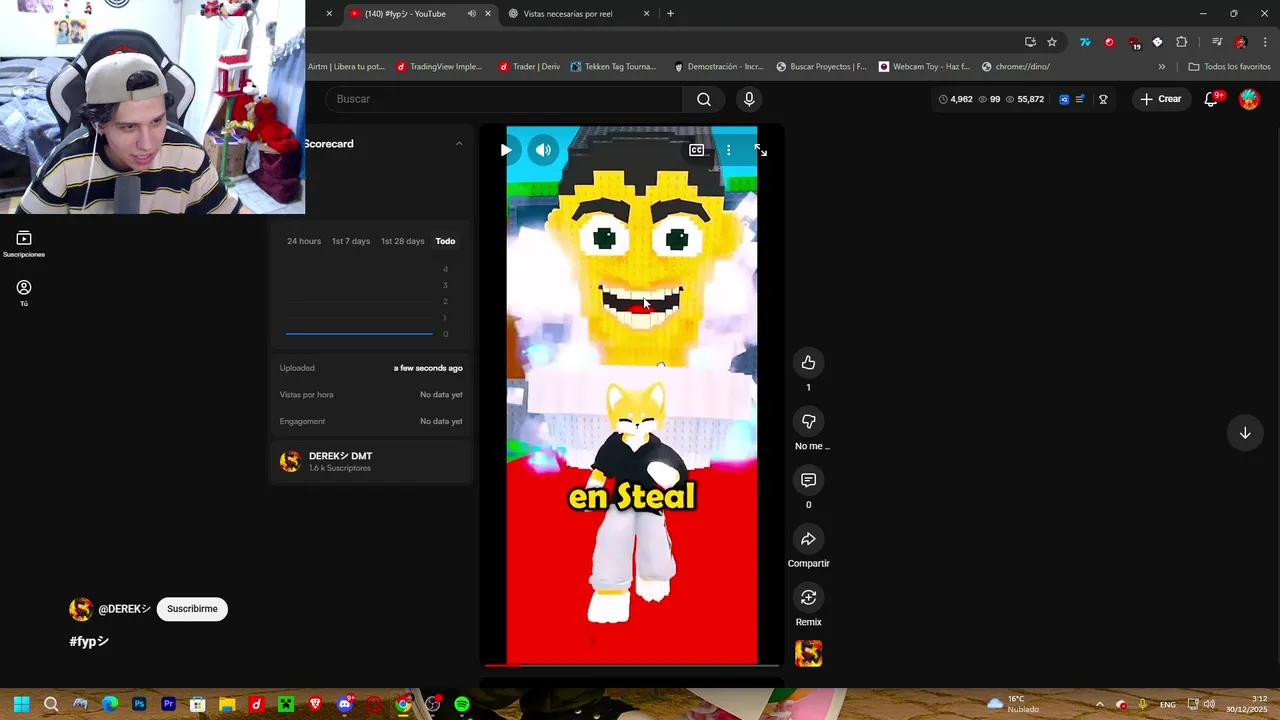
Task: Open the Todos los favoritos folder
Action: click(1229, 67)
